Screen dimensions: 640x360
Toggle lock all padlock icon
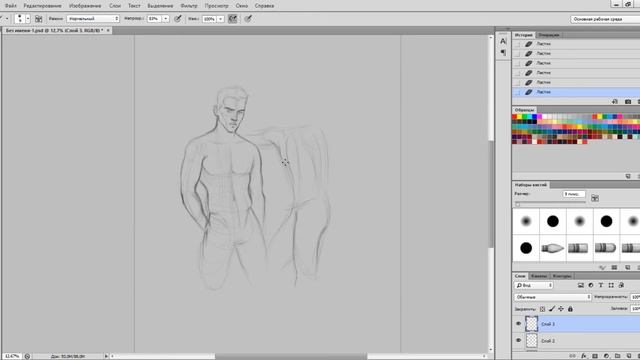pos(570,309)
